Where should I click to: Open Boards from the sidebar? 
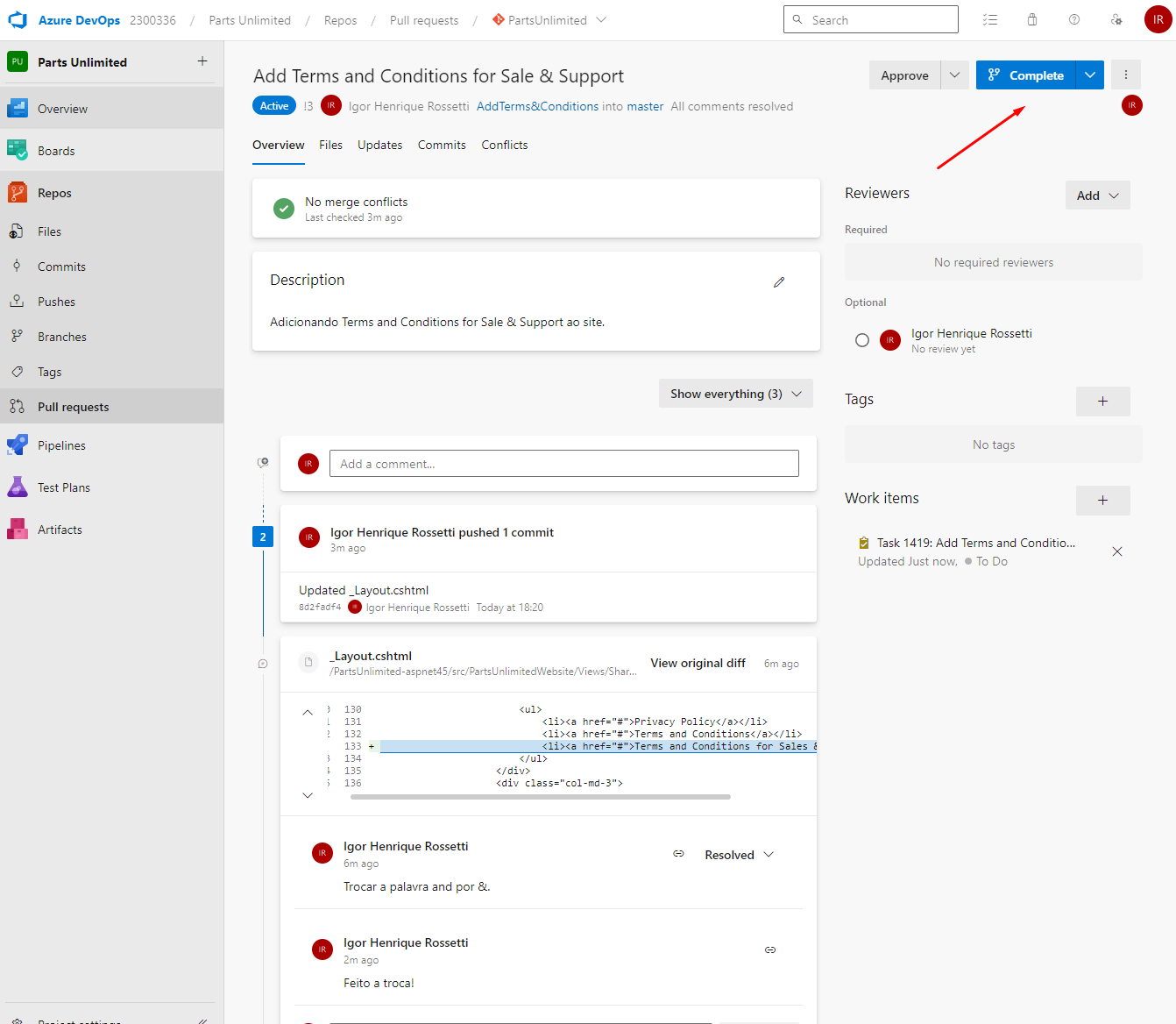pyautogui.click(x=57, y=150)
